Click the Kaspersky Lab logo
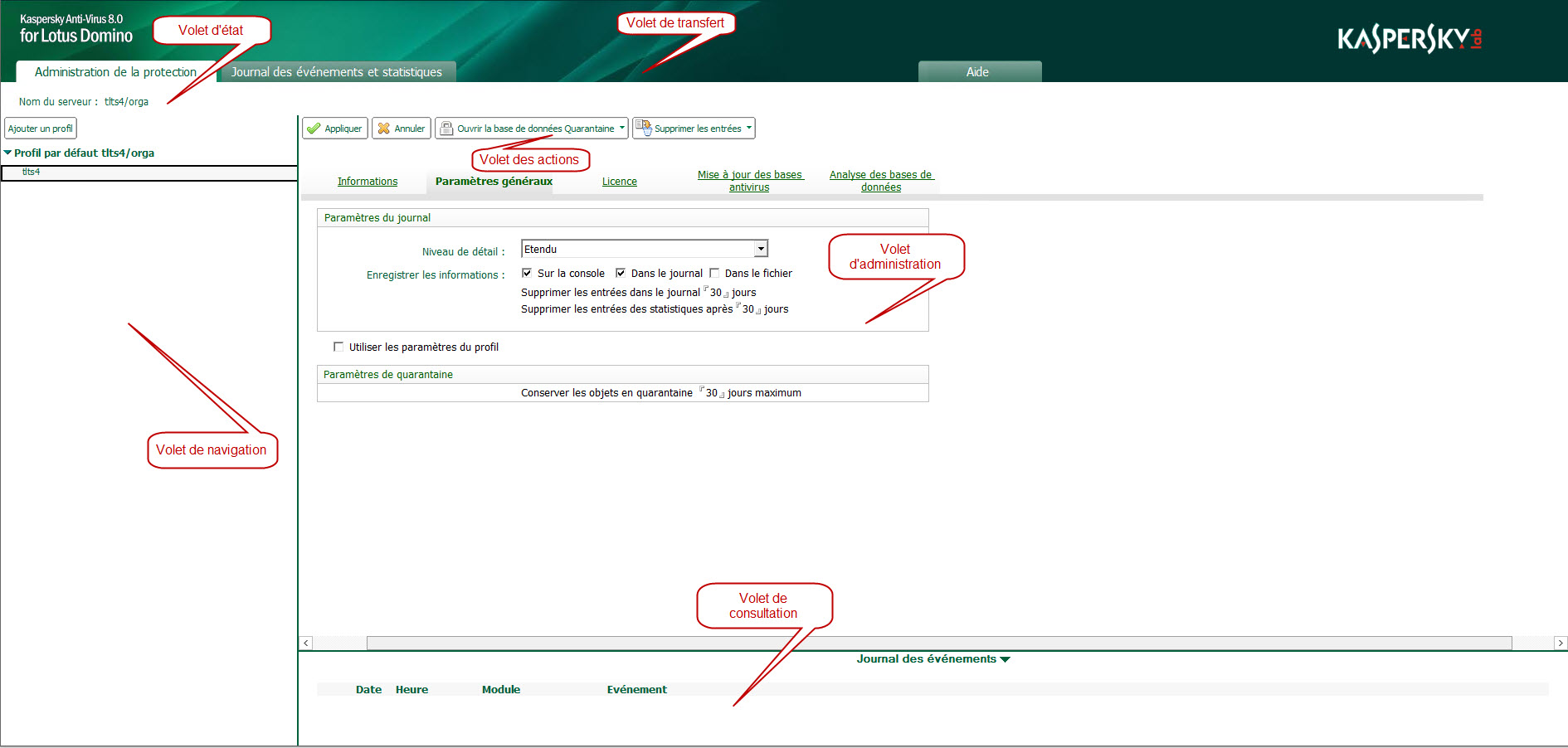This screenshot has height=748, width=1568. click(1410, 39)
